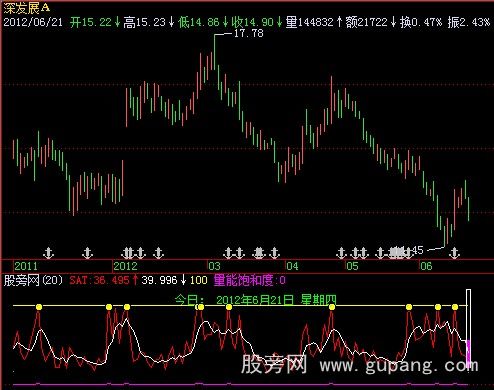Click the yellow 100 threshold value
Viewport: 494px width, 390px height.
[x=199, y=280]
